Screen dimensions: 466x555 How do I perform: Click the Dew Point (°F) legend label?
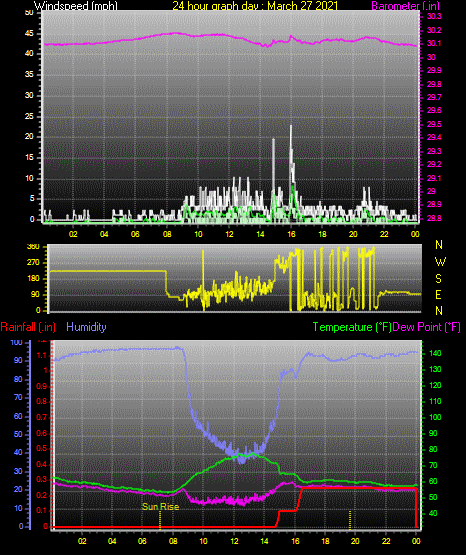427,327
